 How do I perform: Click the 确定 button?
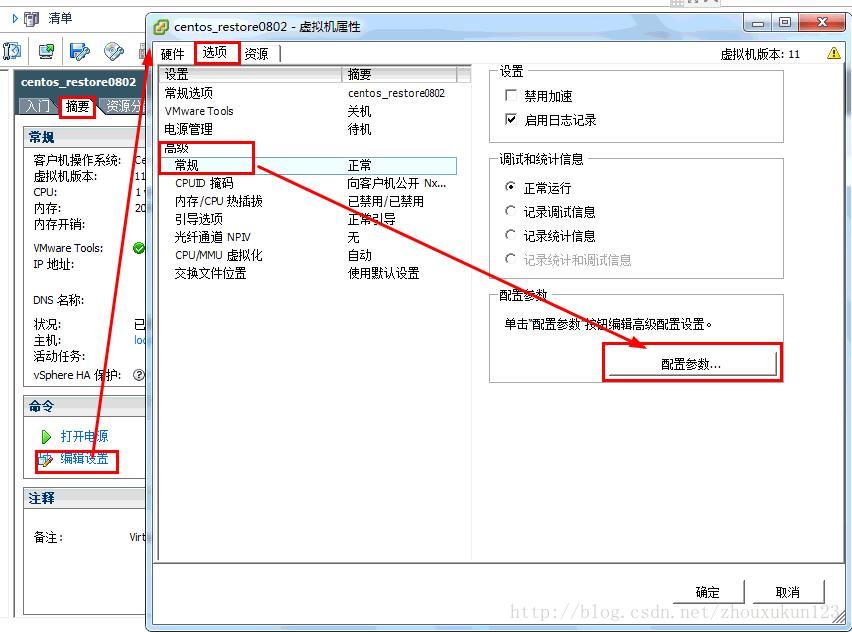709,592
